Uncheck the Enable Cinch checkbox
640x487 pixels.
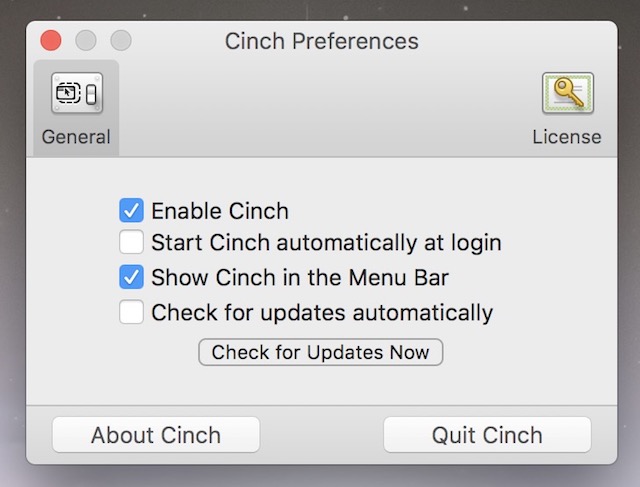(131, 210)
